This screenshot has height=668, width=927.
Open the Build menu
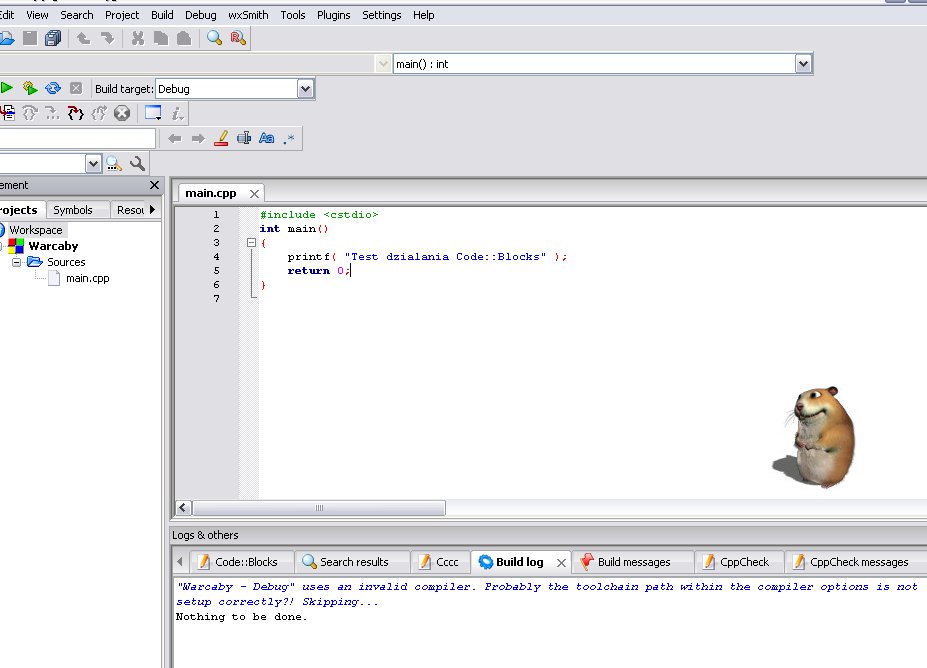click(x=162, y=15)
